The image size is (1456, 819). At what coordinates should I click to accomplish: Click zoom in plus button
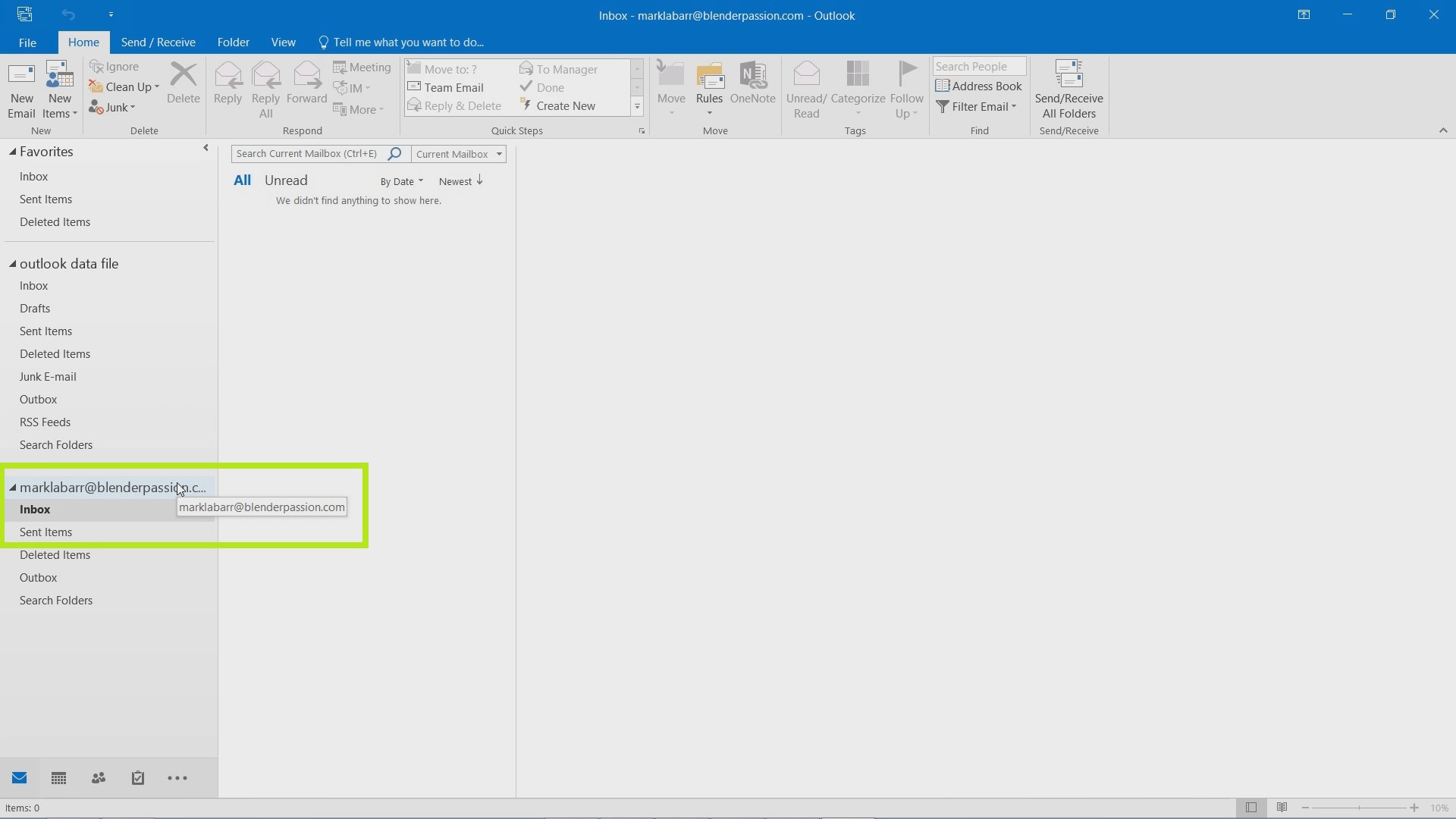click(1414, 808)
